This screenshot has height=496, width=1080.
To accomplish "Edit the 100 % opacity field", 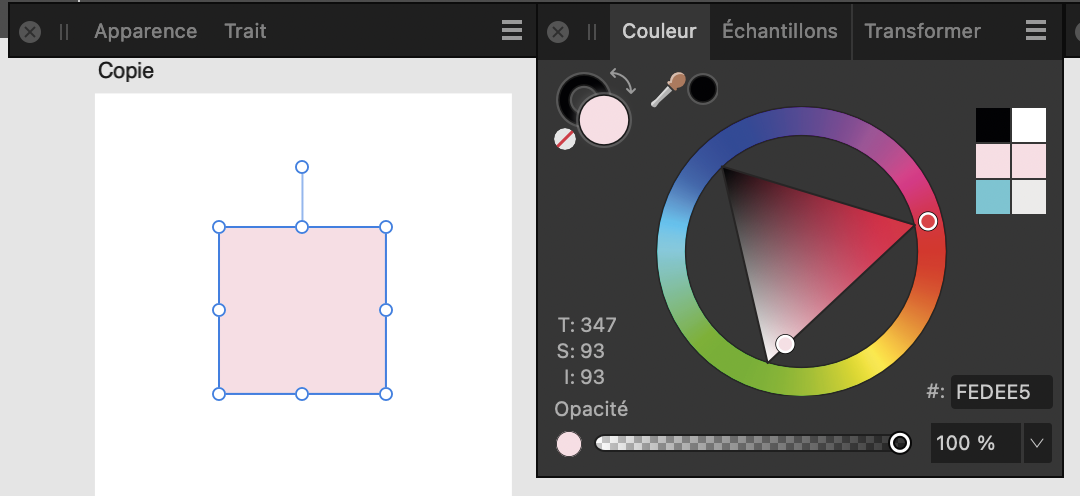I will 976,443.
